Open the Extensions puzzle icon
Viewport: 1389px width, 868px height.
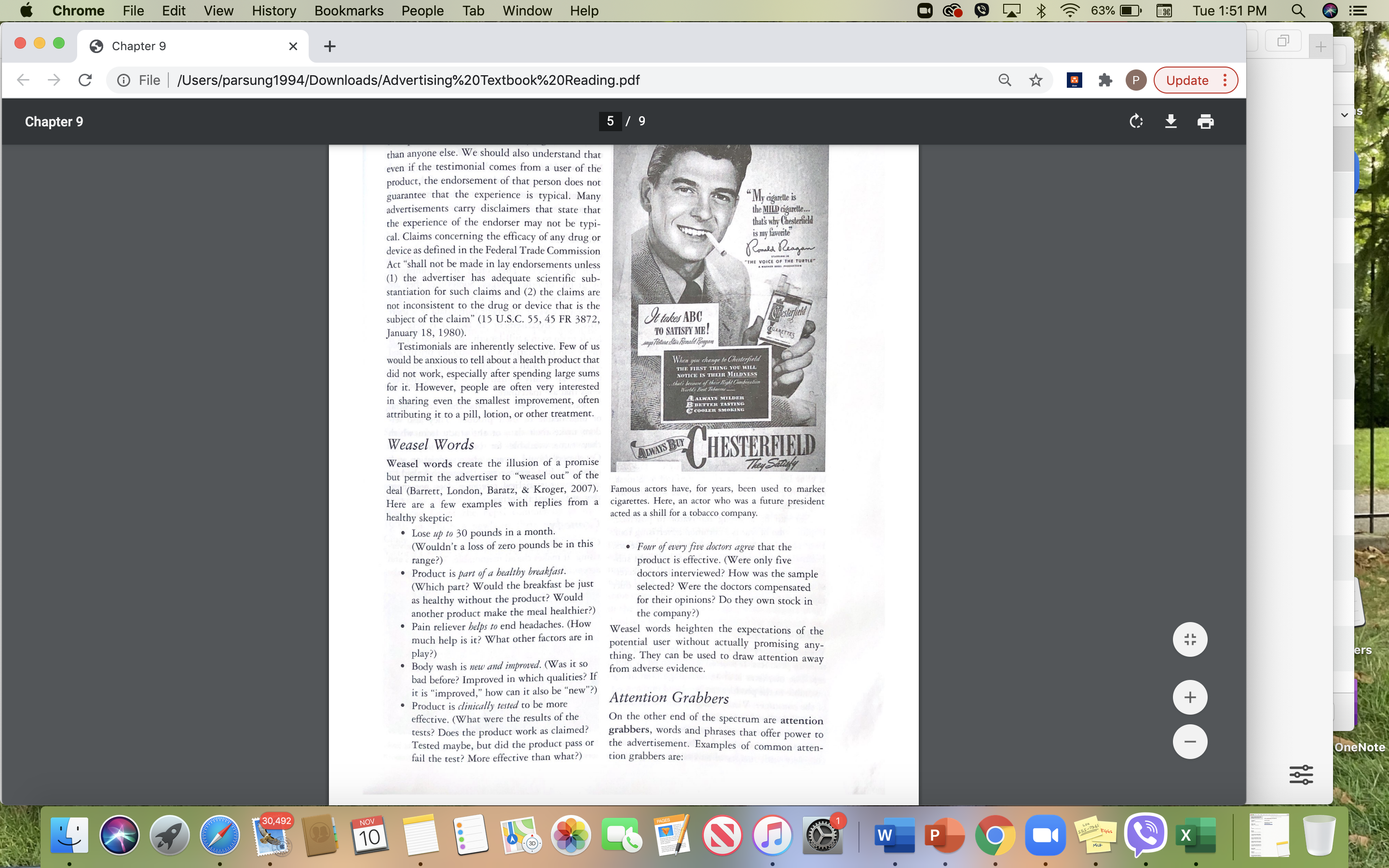[1105, 80]
